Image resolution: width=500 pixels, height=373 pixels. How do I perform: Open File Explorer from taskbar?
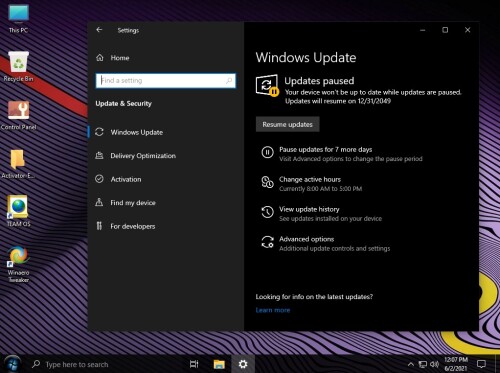219,364
